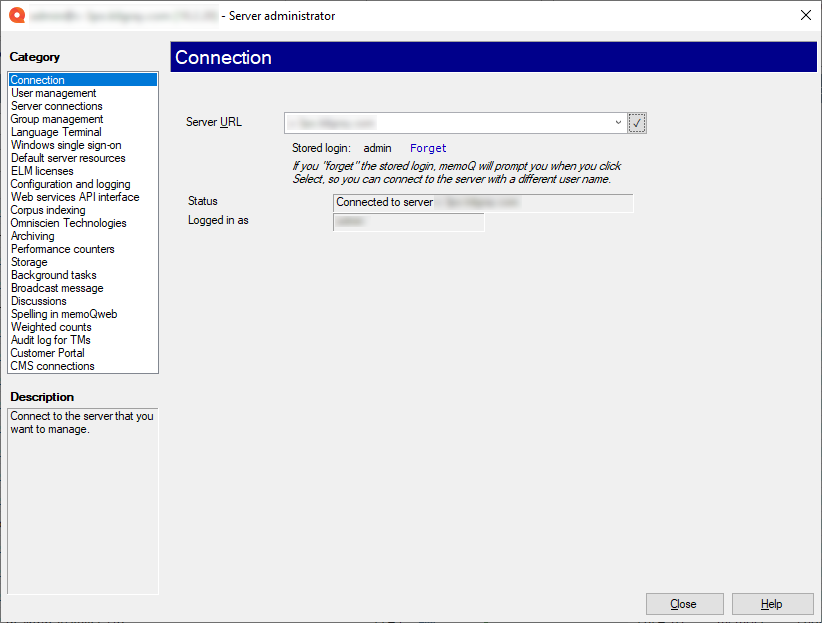Click the Forget stored login link
822x623 pixels.
(x=428, y=148)
